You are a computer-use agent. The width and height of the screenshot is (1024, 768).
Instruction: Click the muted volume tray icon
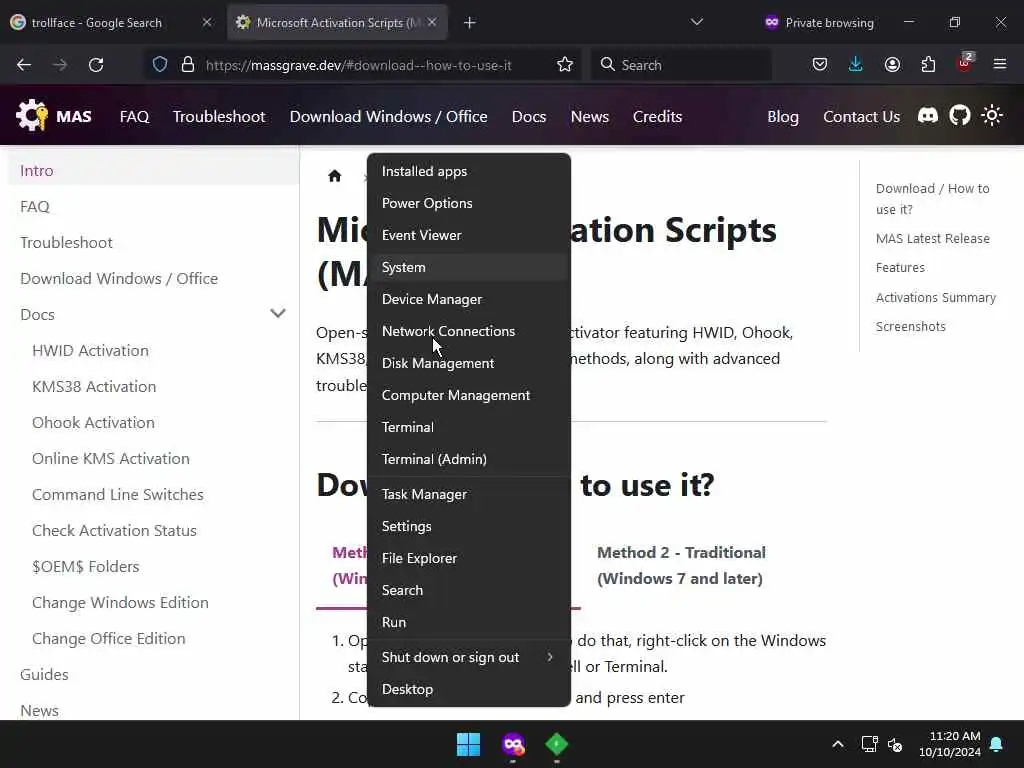895,744
